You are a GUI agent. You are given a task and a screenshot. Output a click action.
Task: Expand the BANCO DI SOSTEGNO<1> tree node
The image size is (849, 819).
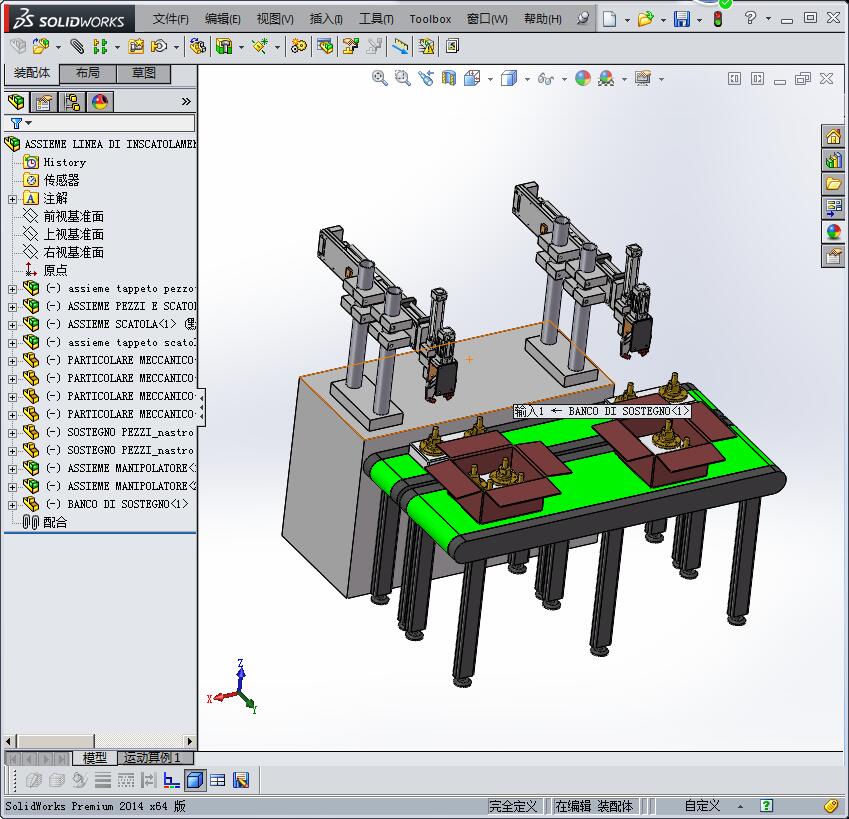click(x=12, y=505)
